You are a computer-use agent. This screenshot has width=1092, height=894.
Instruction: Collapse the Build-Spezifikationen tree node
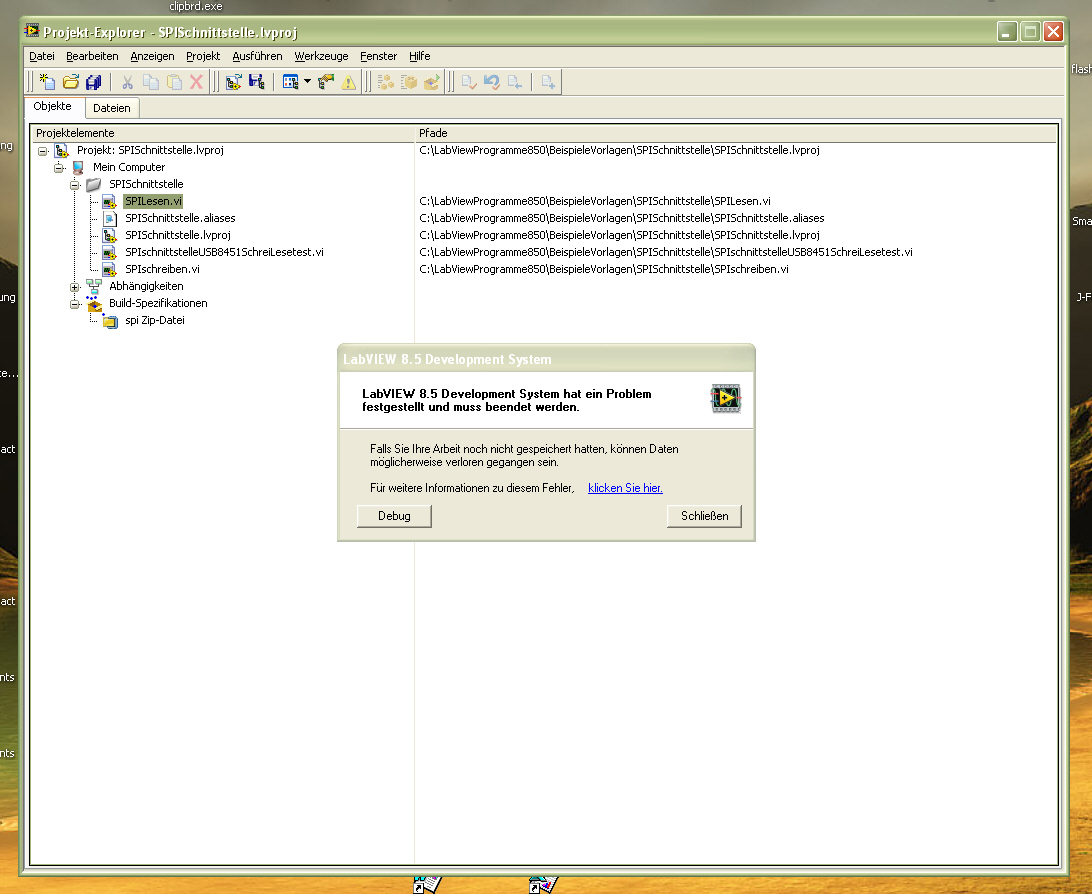75,304
